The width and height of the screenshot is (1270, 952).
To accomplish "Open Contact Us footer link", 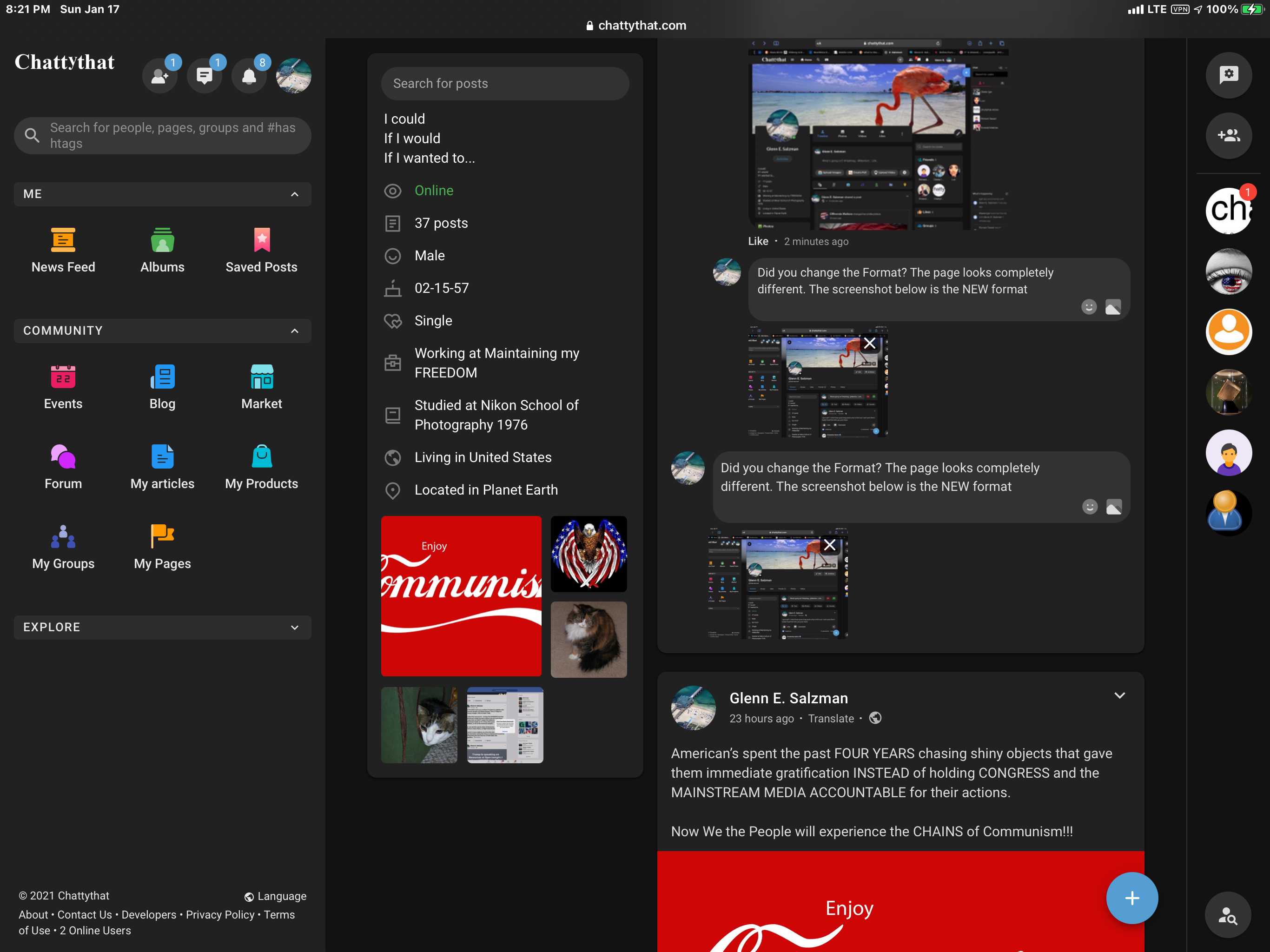I will click(85, 915).
